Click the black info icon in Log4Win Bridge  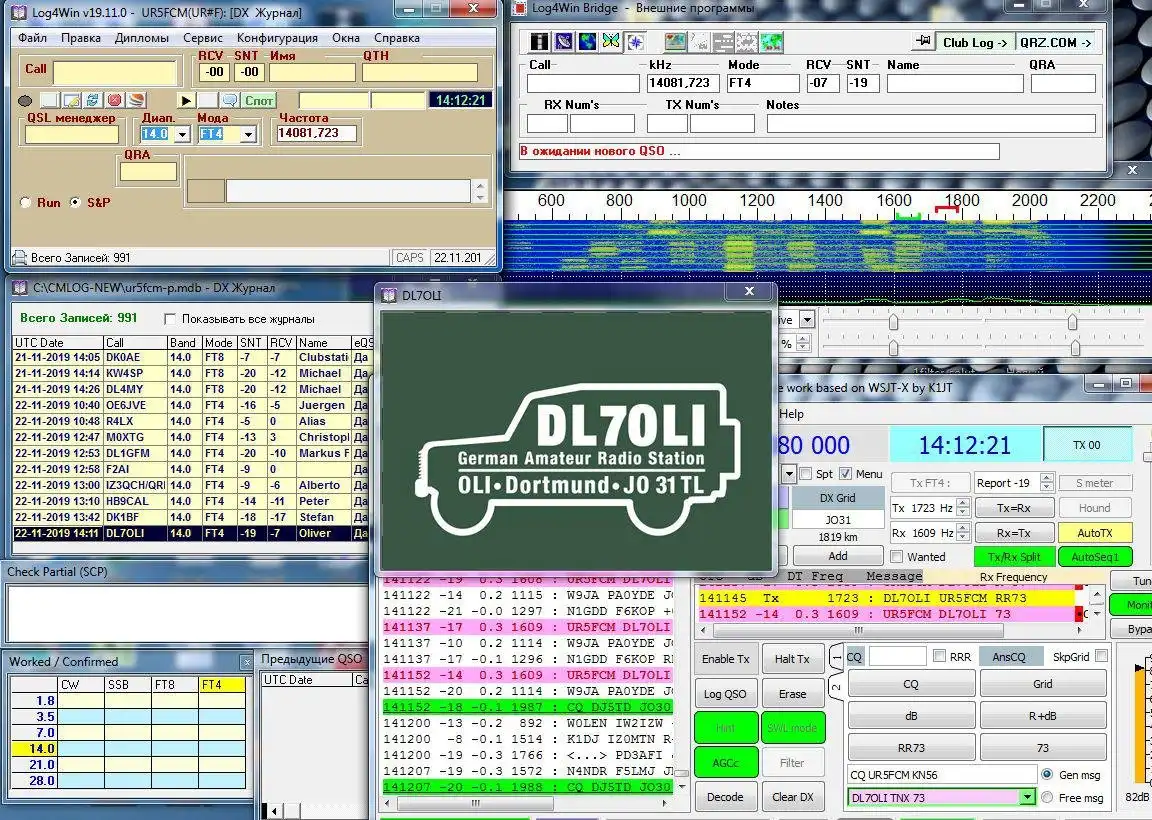(x=540, y=42)
